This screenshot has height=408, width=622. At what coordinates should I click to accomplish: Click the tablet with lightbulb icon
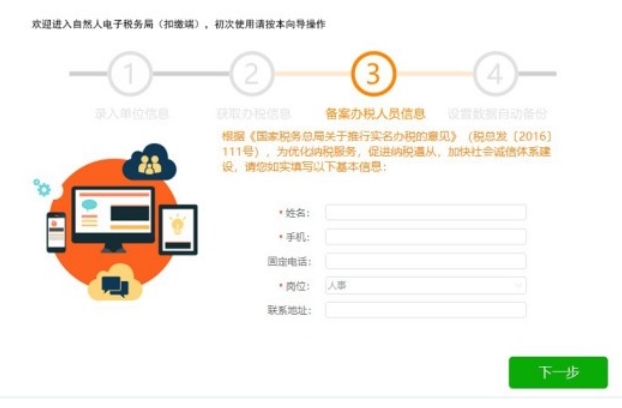pyautogui.click(x=178, y=230)
